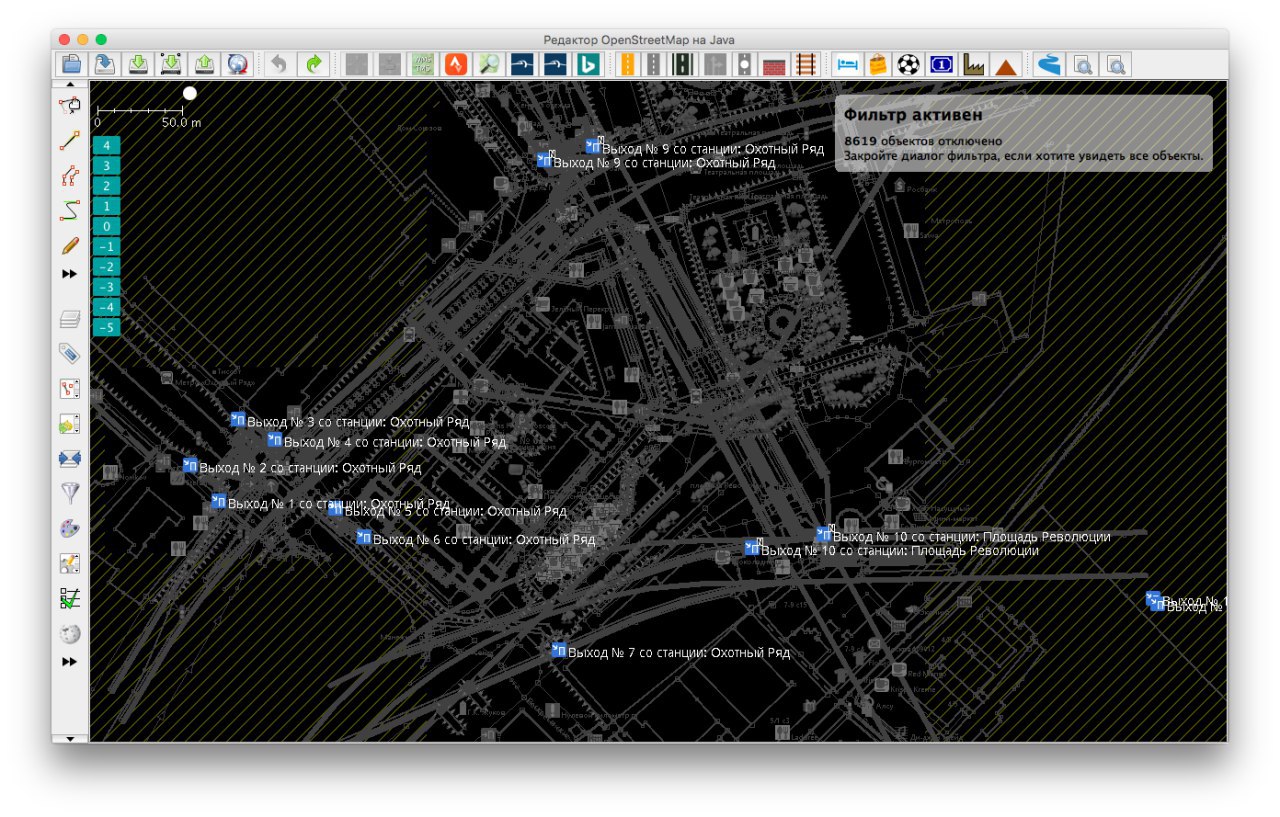Screen dimensions: 1280x817
Task: Select the green curve drawing tool
Action: click(70, 210)
